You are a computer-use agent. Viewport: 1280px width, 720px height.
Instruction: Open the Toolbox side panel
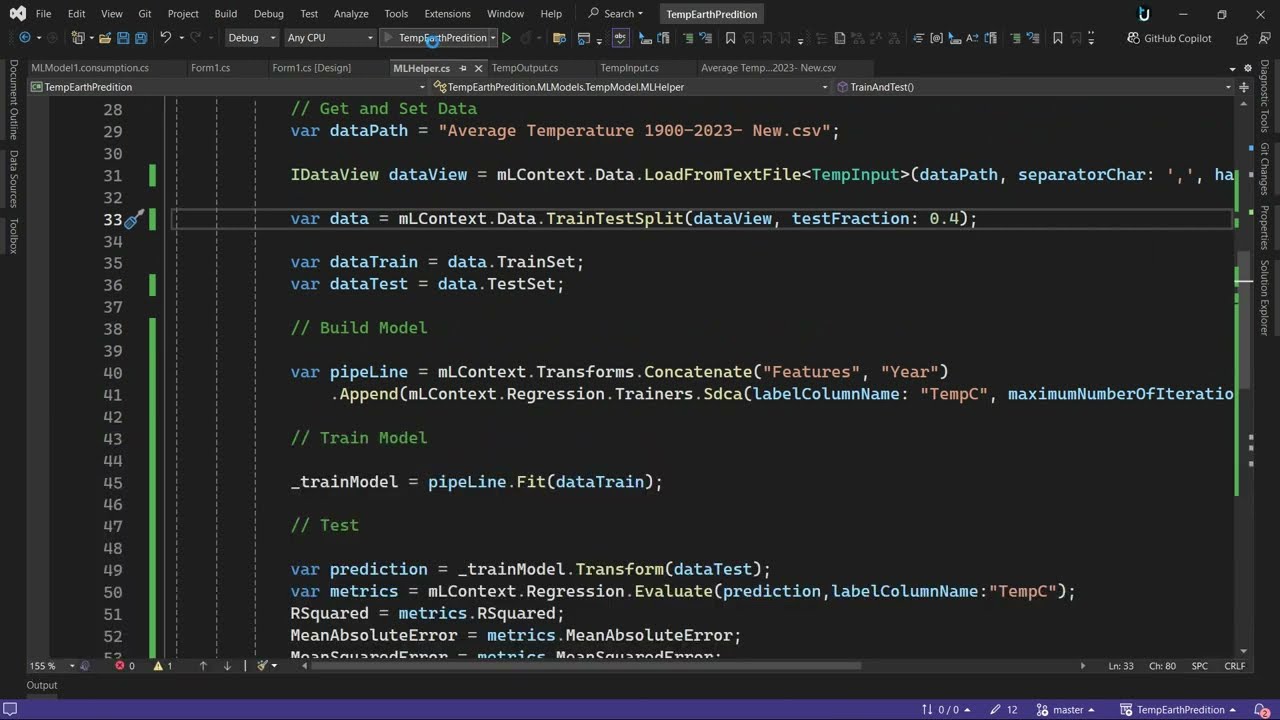[x=13, y=235]
